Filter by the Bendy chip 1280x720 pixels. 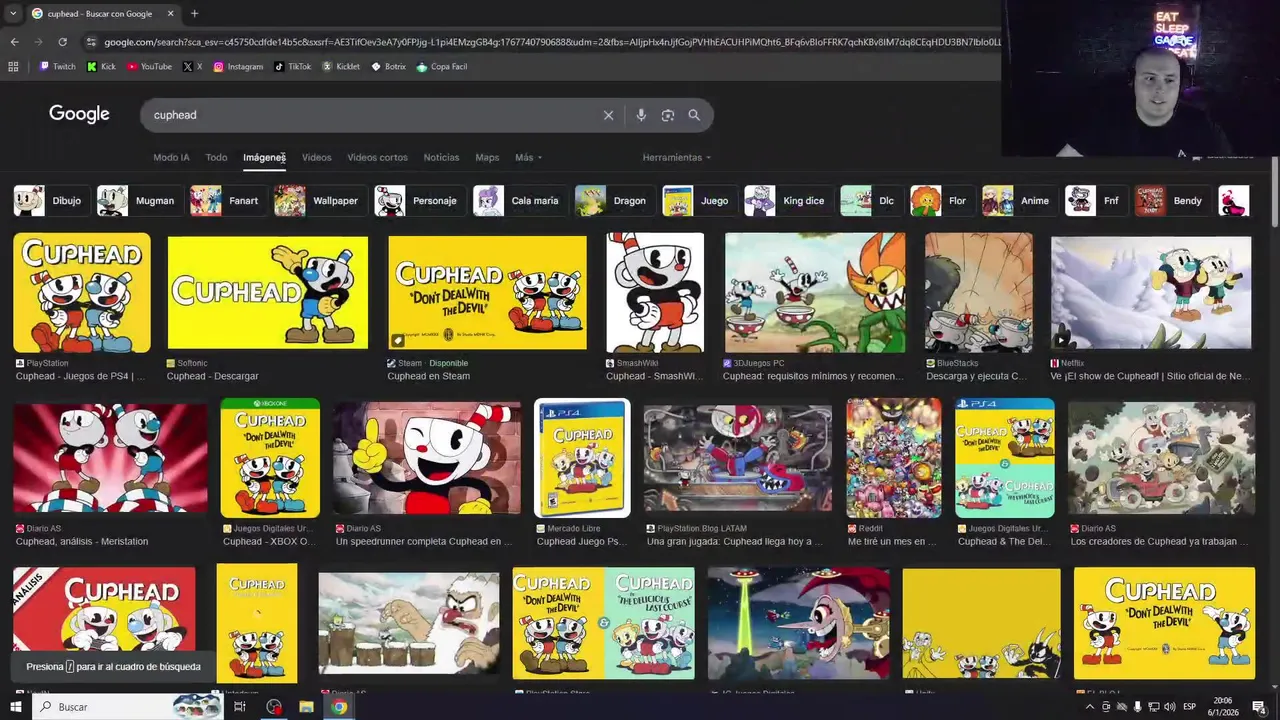pos(1170,201)
